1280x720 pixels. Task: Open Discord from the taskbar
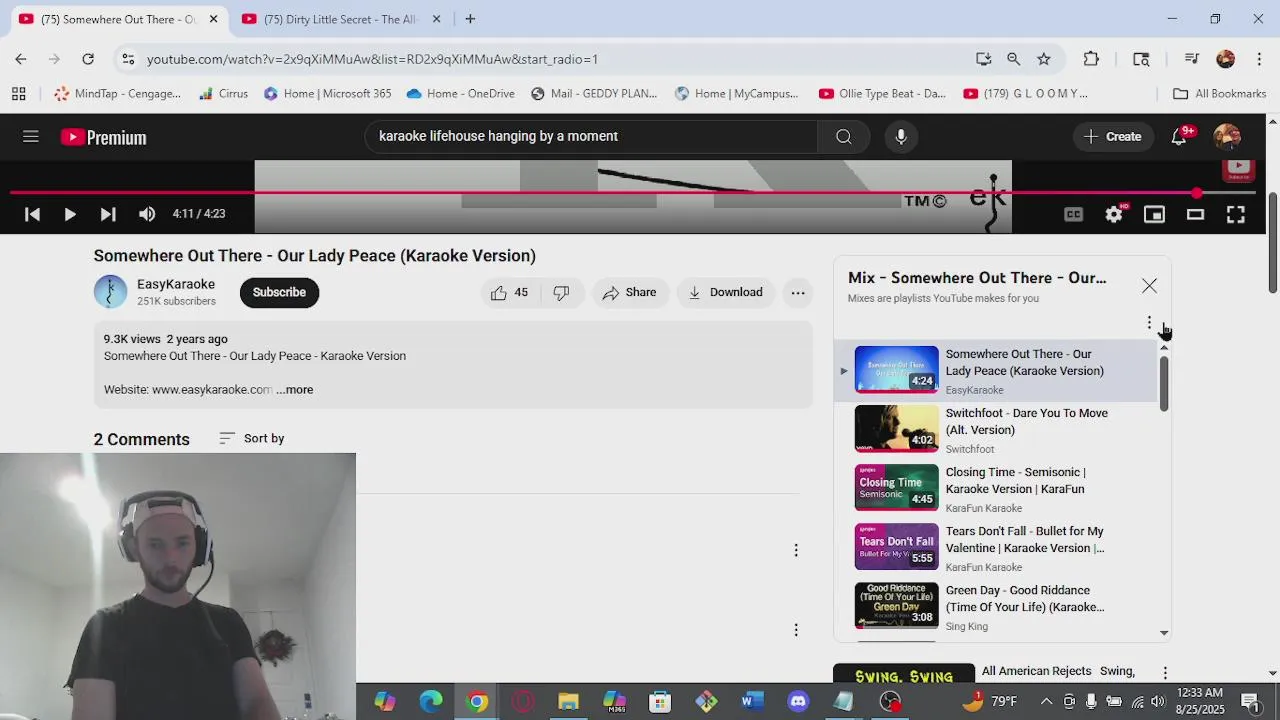(798, 701)
